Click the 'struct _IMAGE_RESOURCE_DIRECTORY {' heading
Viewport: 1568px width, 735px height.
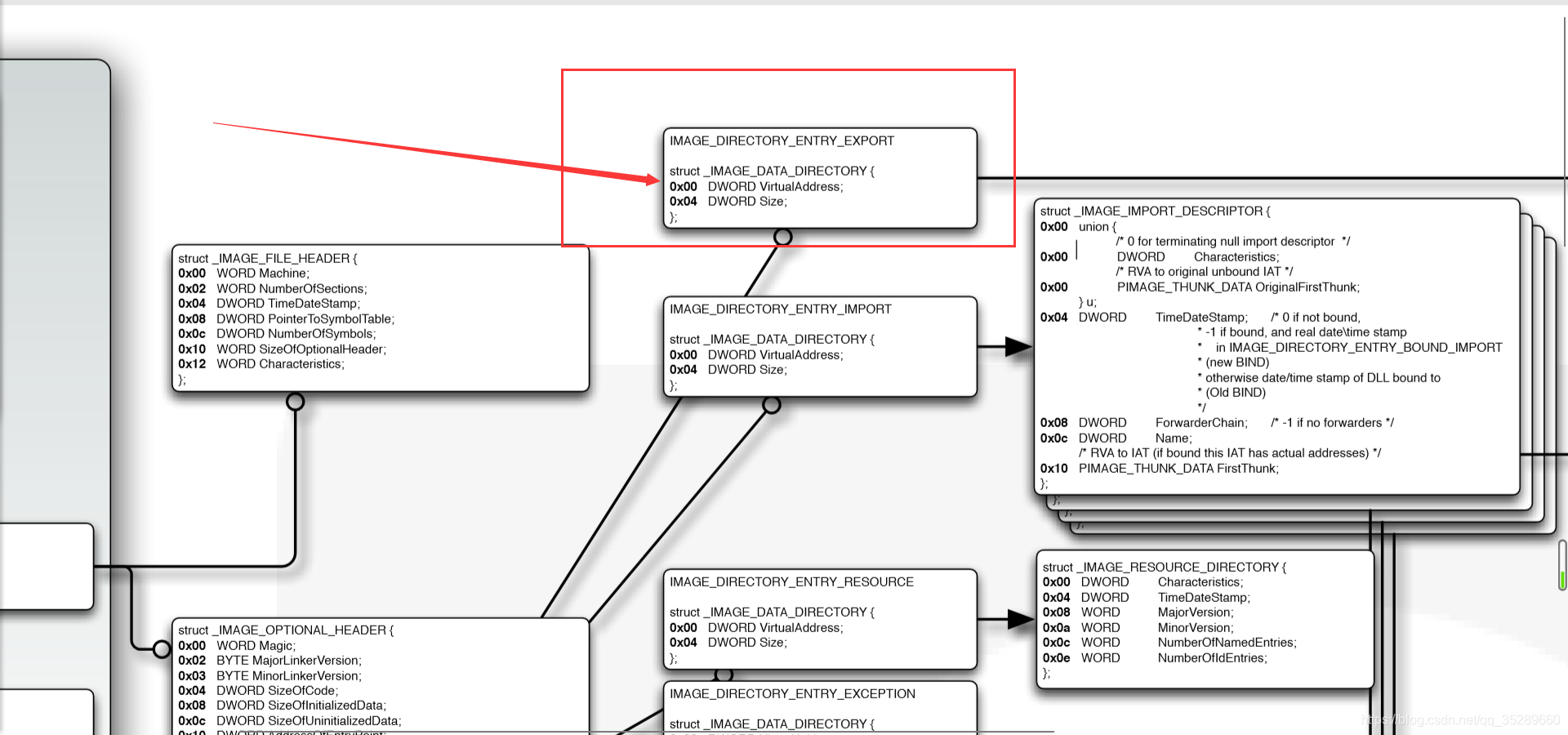point(1164,567)
